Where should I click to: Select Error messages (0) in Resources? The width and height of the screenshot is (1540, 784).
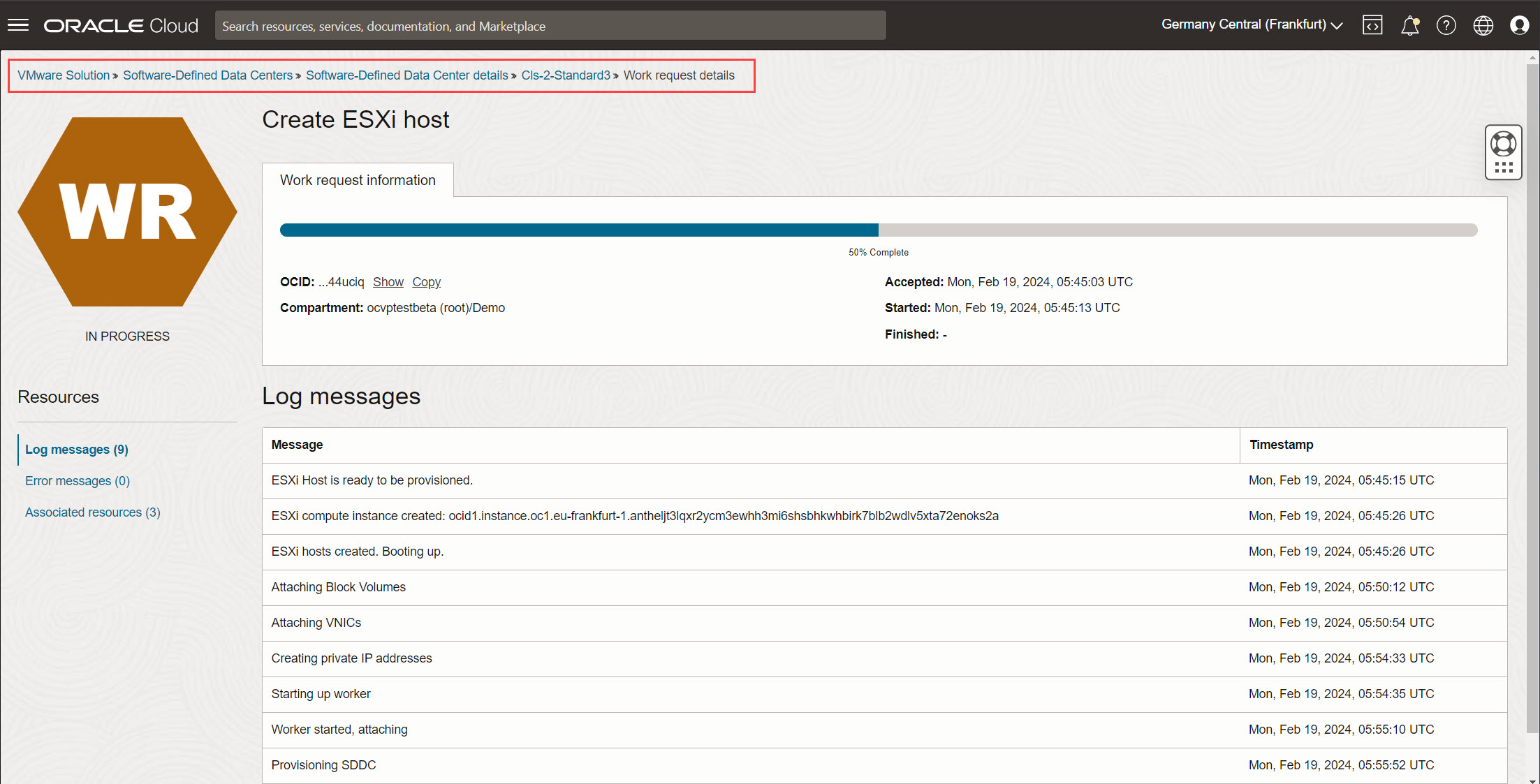point(78,481)
